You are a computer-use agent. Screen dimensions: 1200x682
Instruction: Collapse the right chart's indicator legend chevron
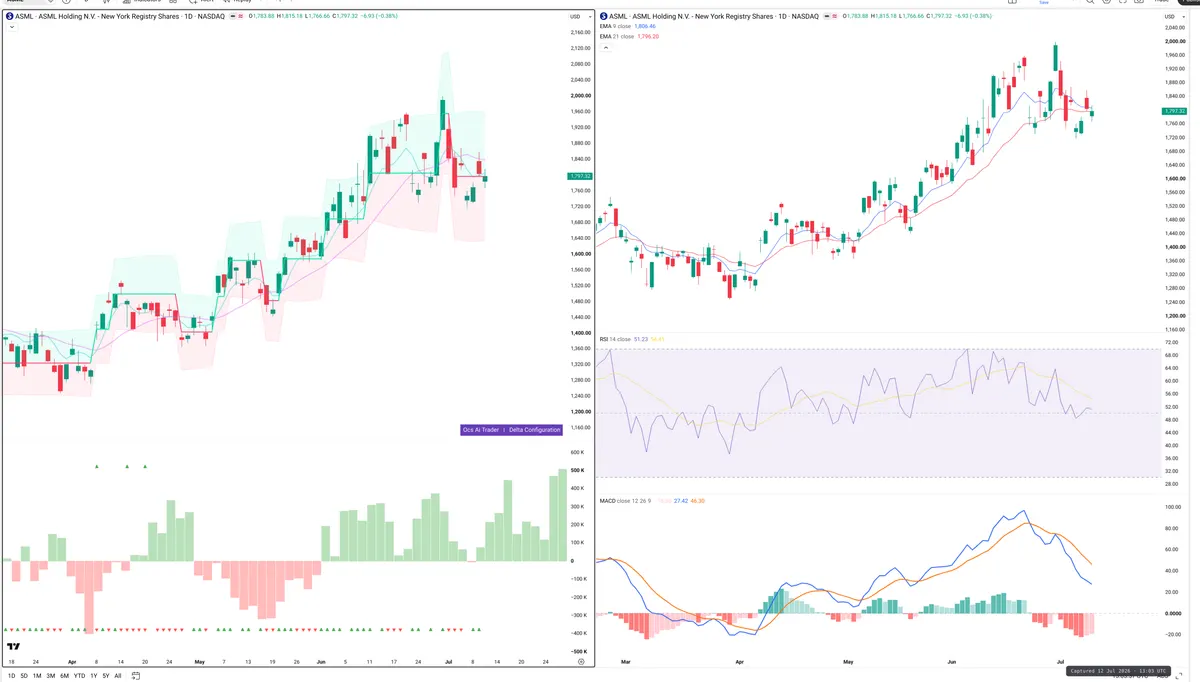[605, 47]
